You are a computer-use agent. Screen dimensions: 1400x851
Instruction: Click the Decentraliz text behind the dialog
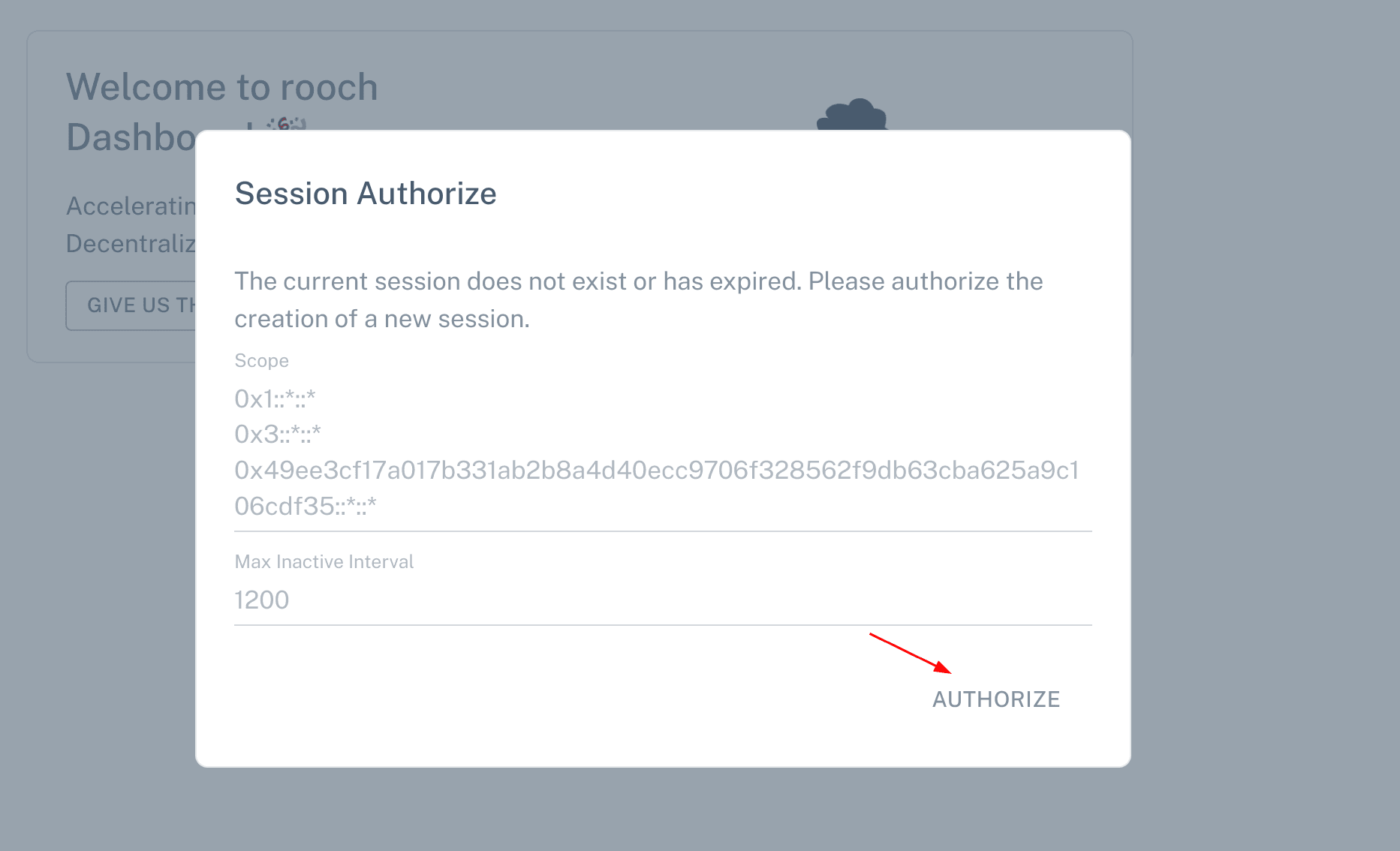pos(131,243)
